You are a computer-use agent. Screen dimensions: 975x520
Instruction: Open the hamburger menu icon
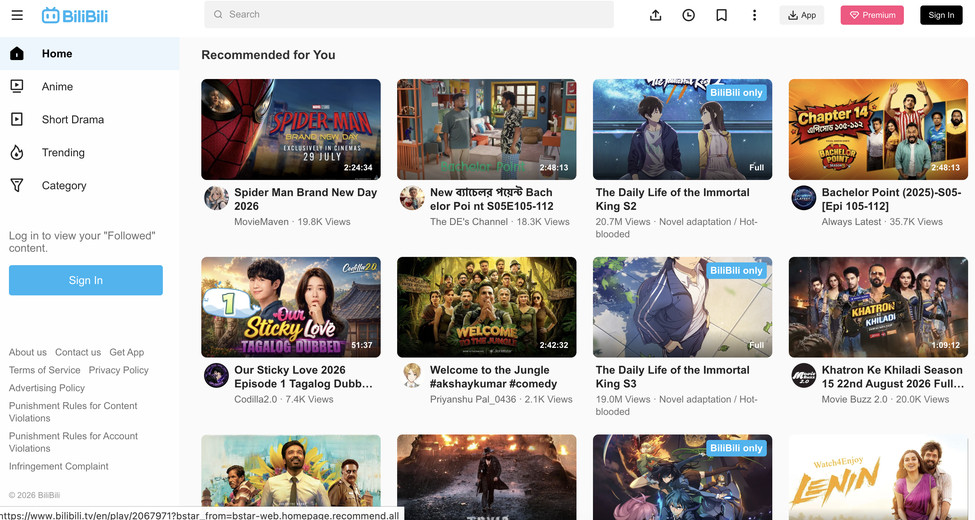coord(17,15)
